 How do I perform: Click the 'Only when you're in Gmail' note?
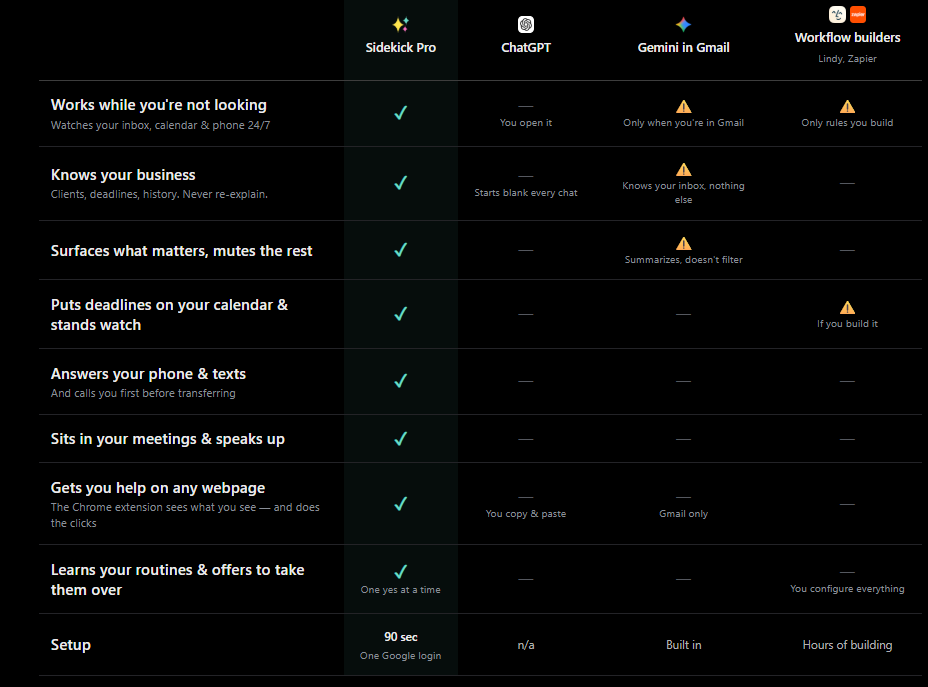pyautogui.click(x=684, y=122)
